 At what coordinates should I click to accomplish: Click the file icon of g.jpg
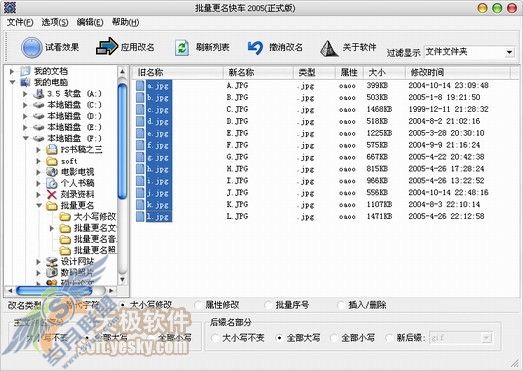pos(140,157)
